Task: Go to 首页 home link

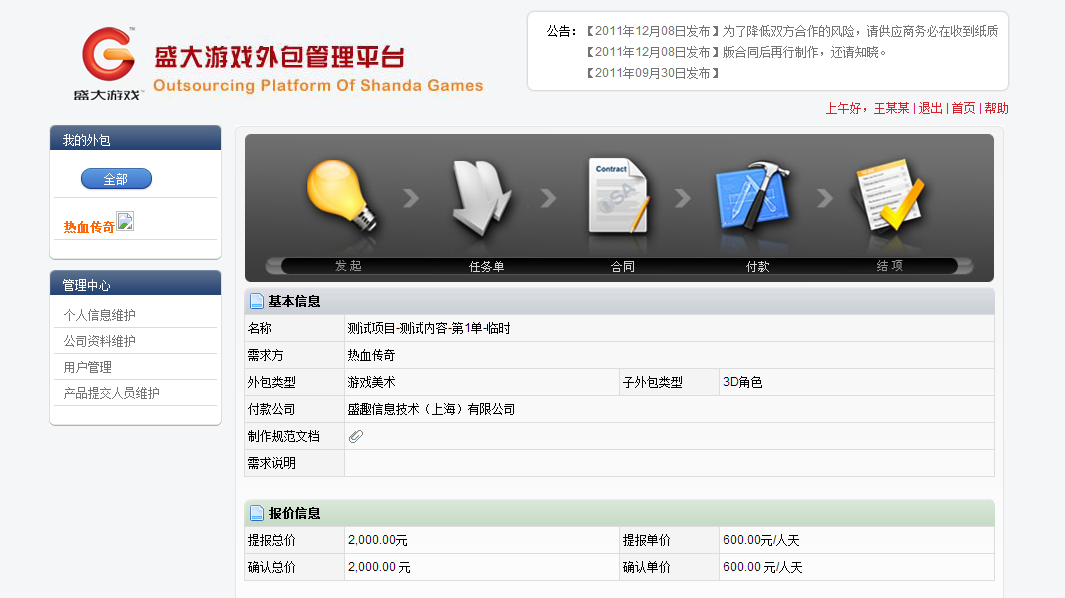Action: (963, 108)
